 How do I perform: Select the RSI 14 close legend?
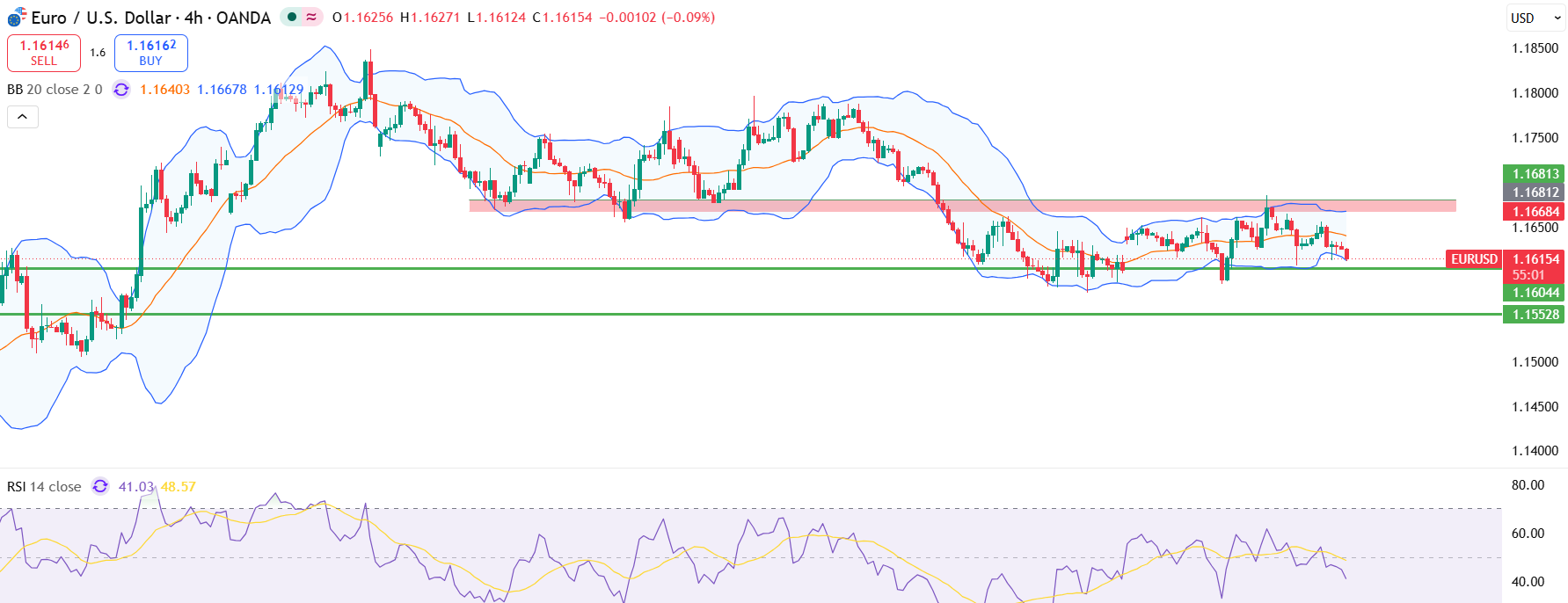point(44,486)
